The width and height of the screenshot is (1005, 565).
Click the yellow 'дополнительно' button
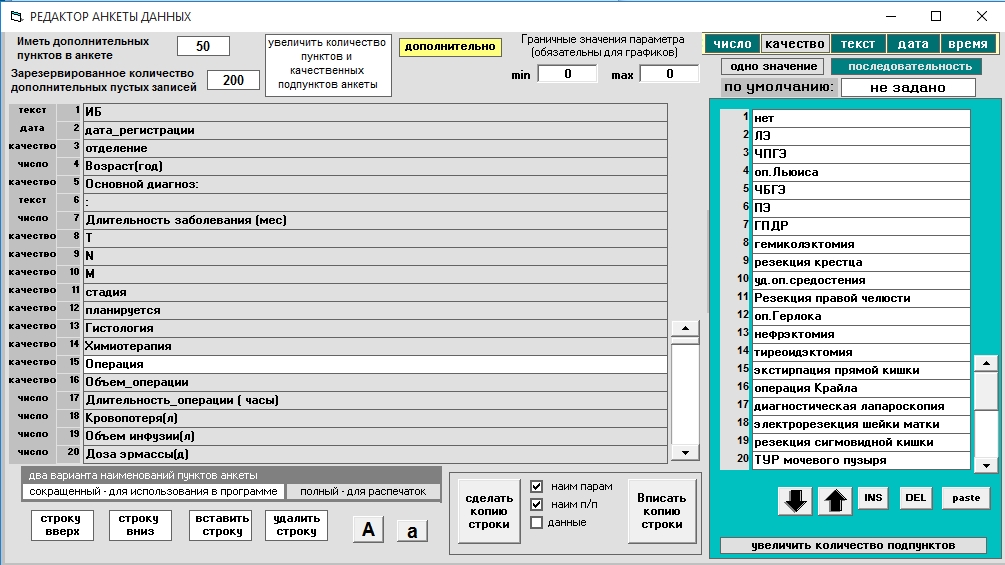(x=450, y=47)
